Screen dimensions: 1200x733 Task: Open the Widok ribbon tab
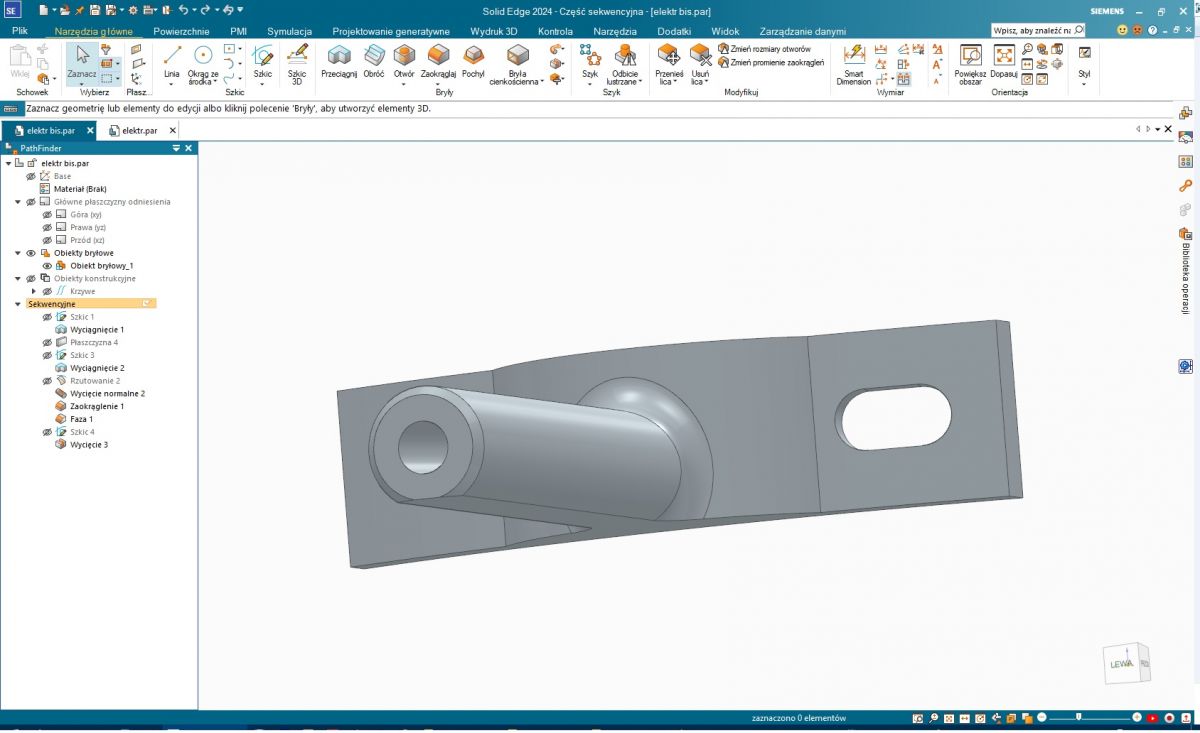coord(725,31)
